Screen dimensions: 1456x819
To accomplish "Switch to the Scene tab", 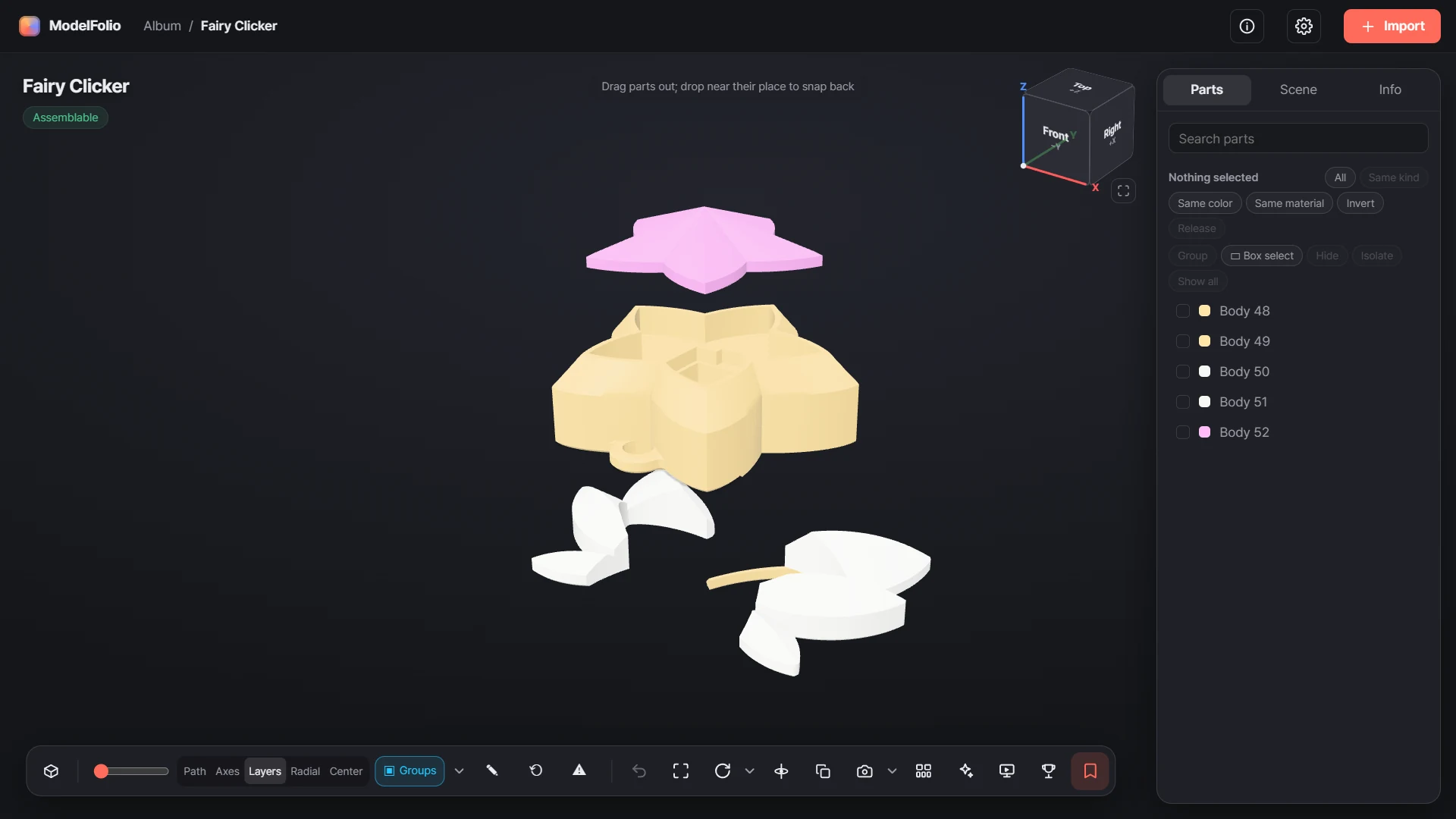I will pyautogui.click(x=1298, y=89).
